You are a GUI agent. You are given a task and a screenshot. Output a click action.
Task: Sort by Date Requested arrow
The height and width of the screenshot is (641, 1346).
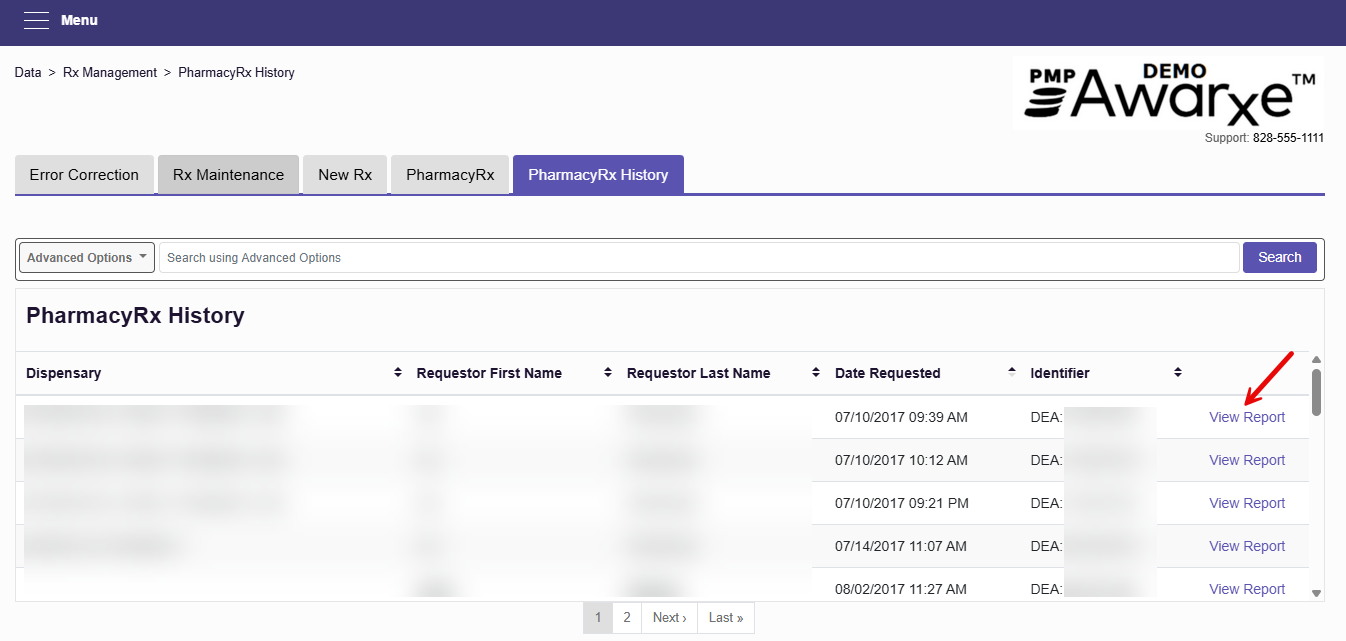(x=1012, y=373)
